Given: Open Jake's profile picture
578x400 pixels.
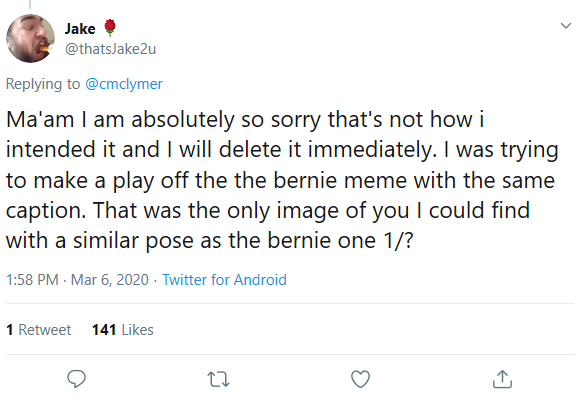Looking at the screenshot, I should (30, 38).
